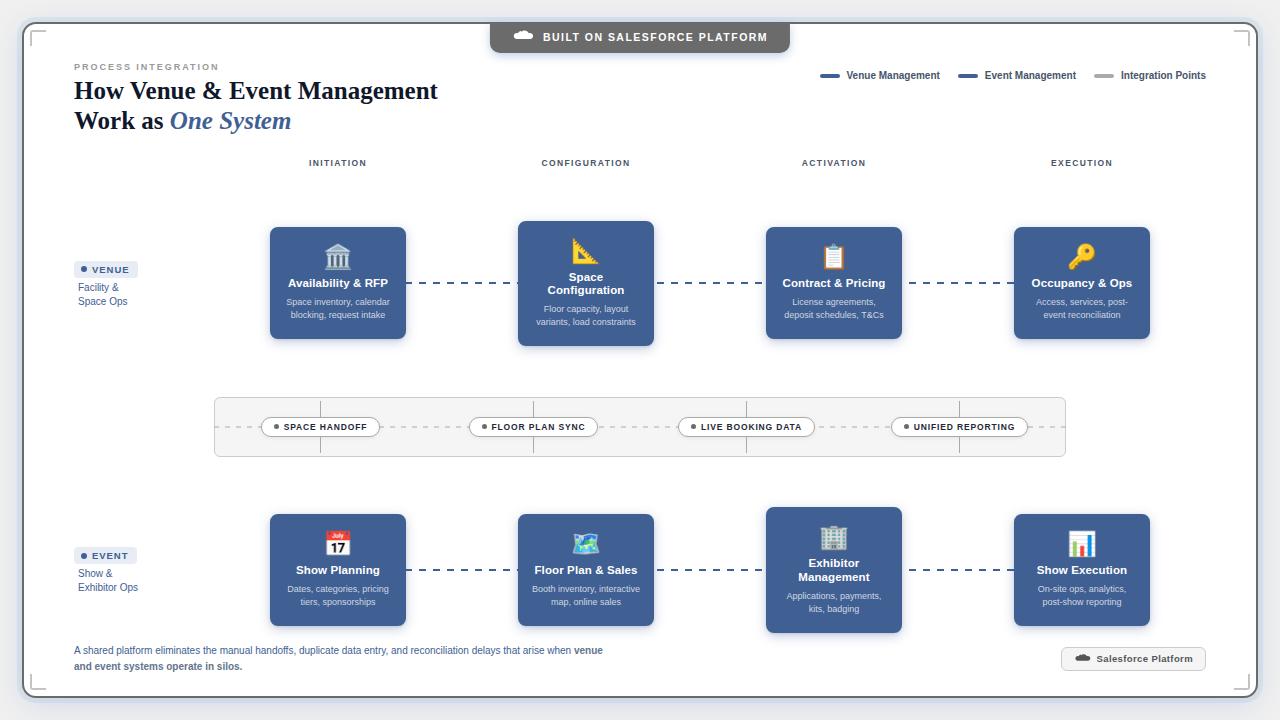This screenshot has height=720, width=1280.
Task: Select the Space Handoff integration pill
Action: pos(320,427)
